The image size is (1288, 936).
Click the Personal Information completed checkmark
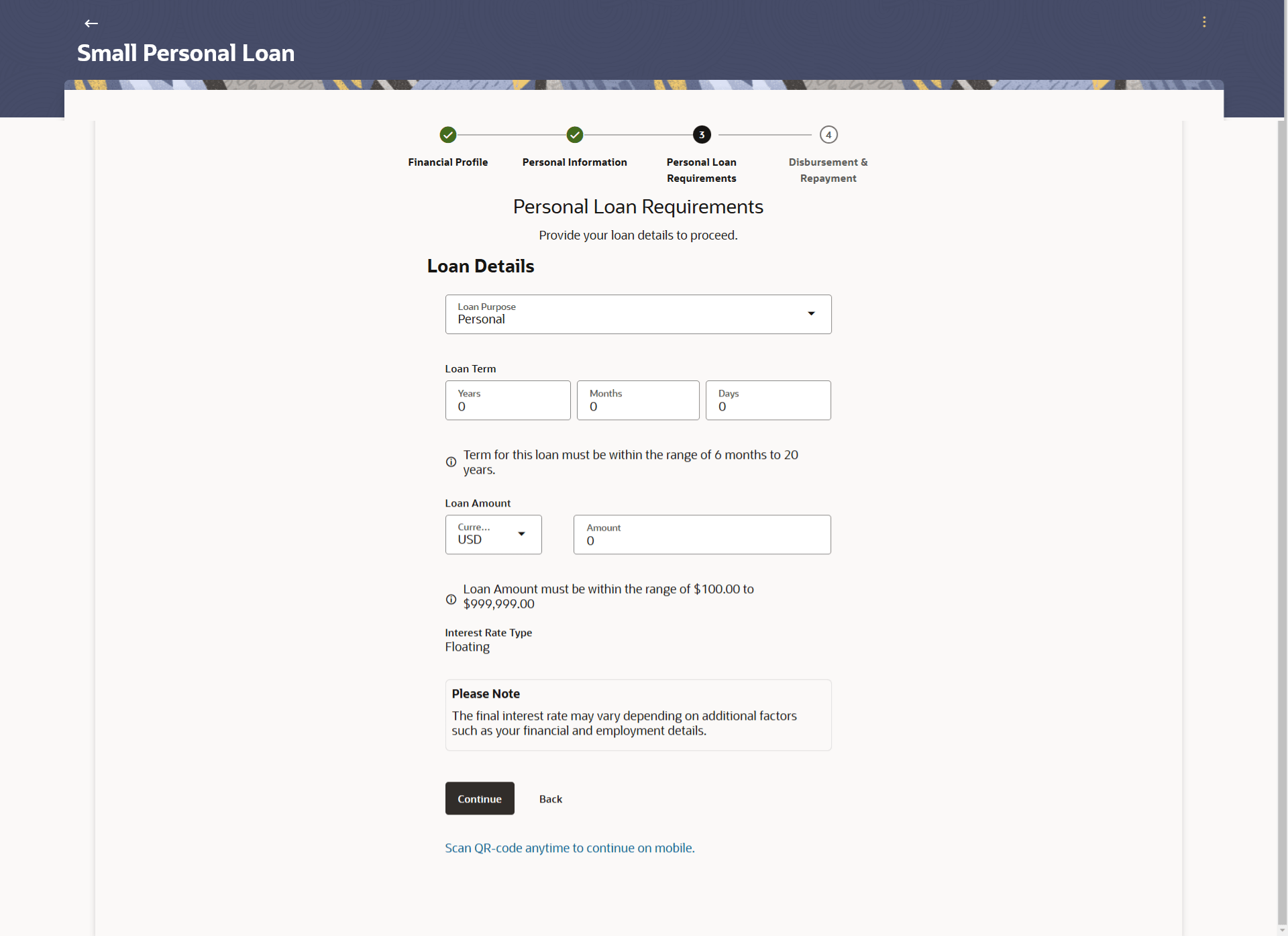tap(575, 135)
